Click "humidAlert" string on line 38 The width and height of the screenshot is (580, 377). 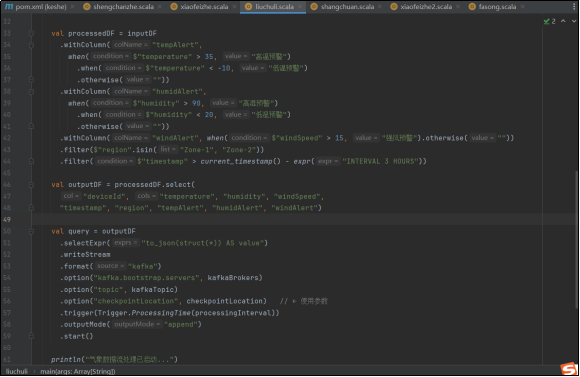pyautogui.click(x=178, y=91)
